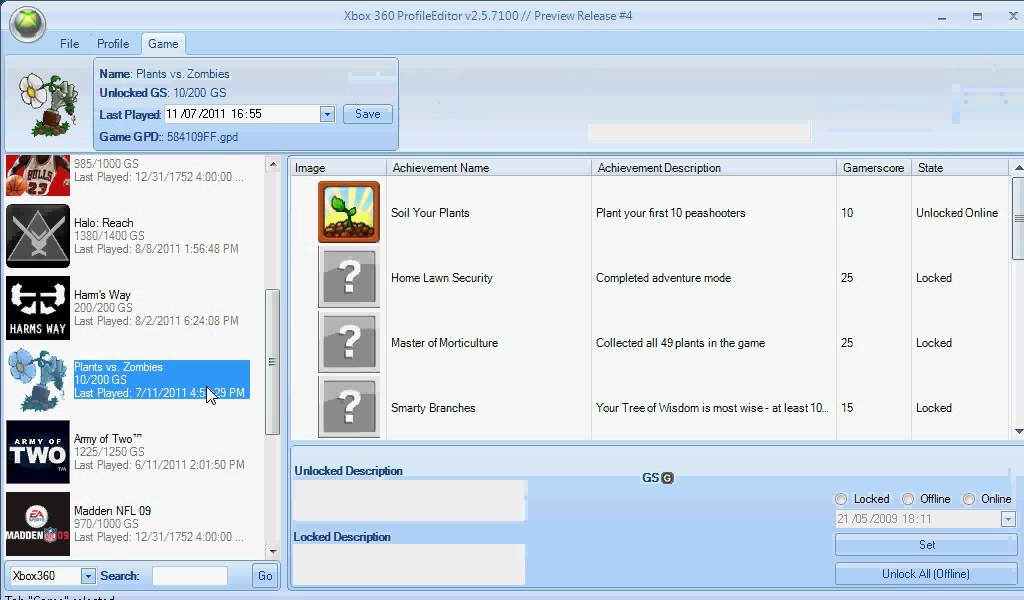This screenshot has width=1024, height=600.
Task: Select the Online radio button
Action: pyautogui.click(x=968, y=499)
